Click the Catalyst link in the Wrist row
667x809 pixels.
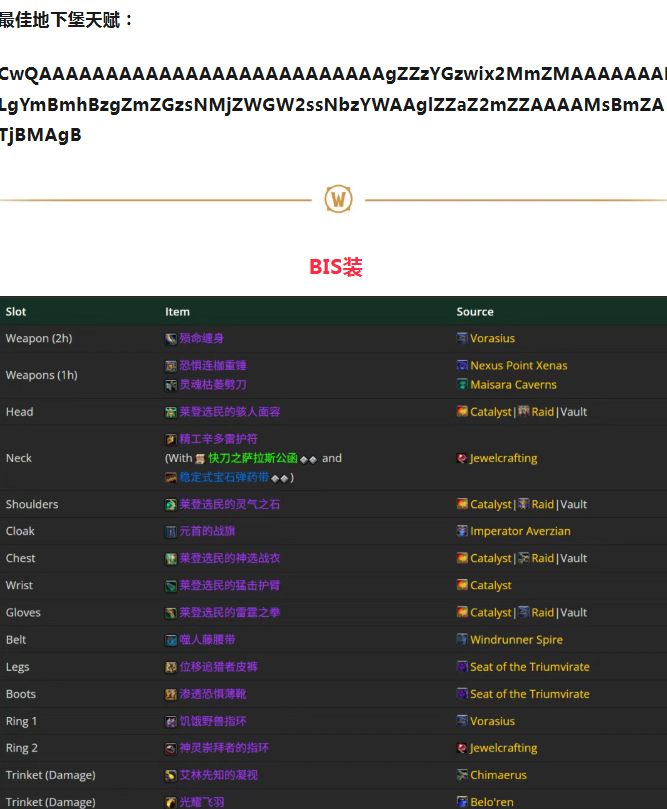tap(491, 585)
